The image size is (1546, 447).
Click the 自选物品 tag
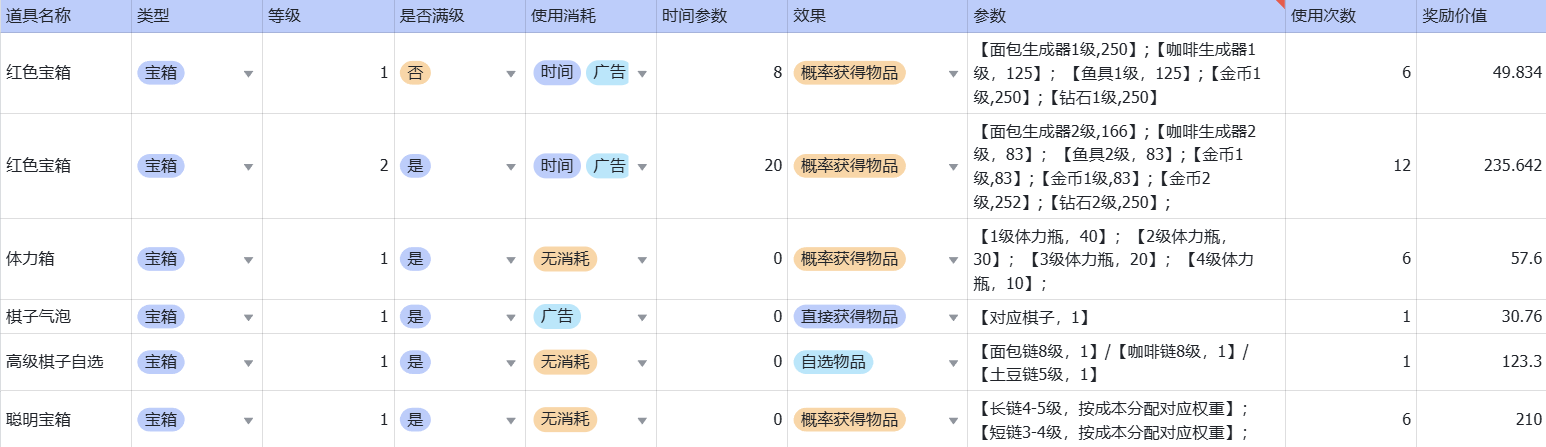point(834,362)
